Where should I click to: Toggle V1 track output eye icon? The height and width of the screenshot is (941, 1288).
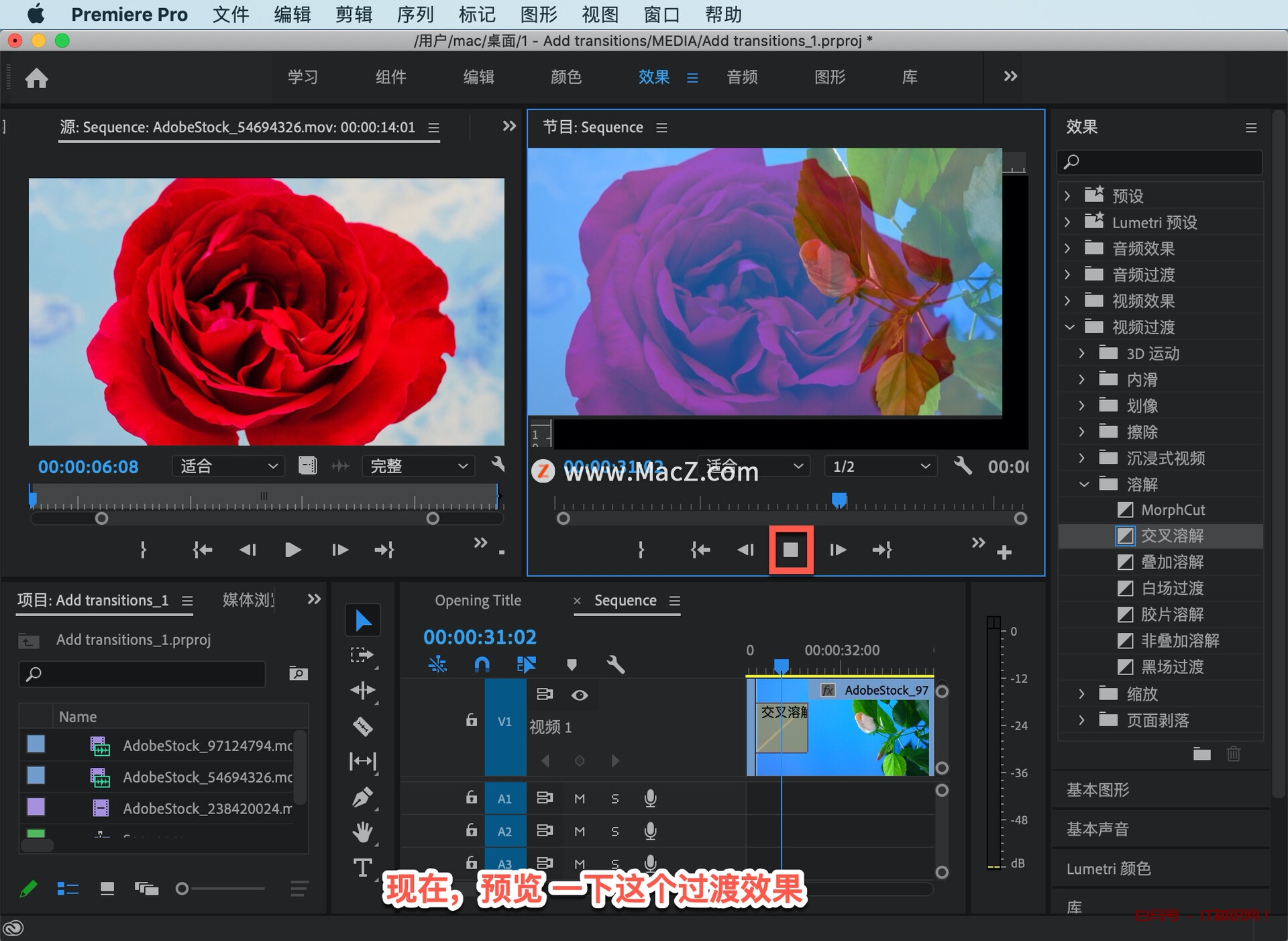click(x=580, y=695)
